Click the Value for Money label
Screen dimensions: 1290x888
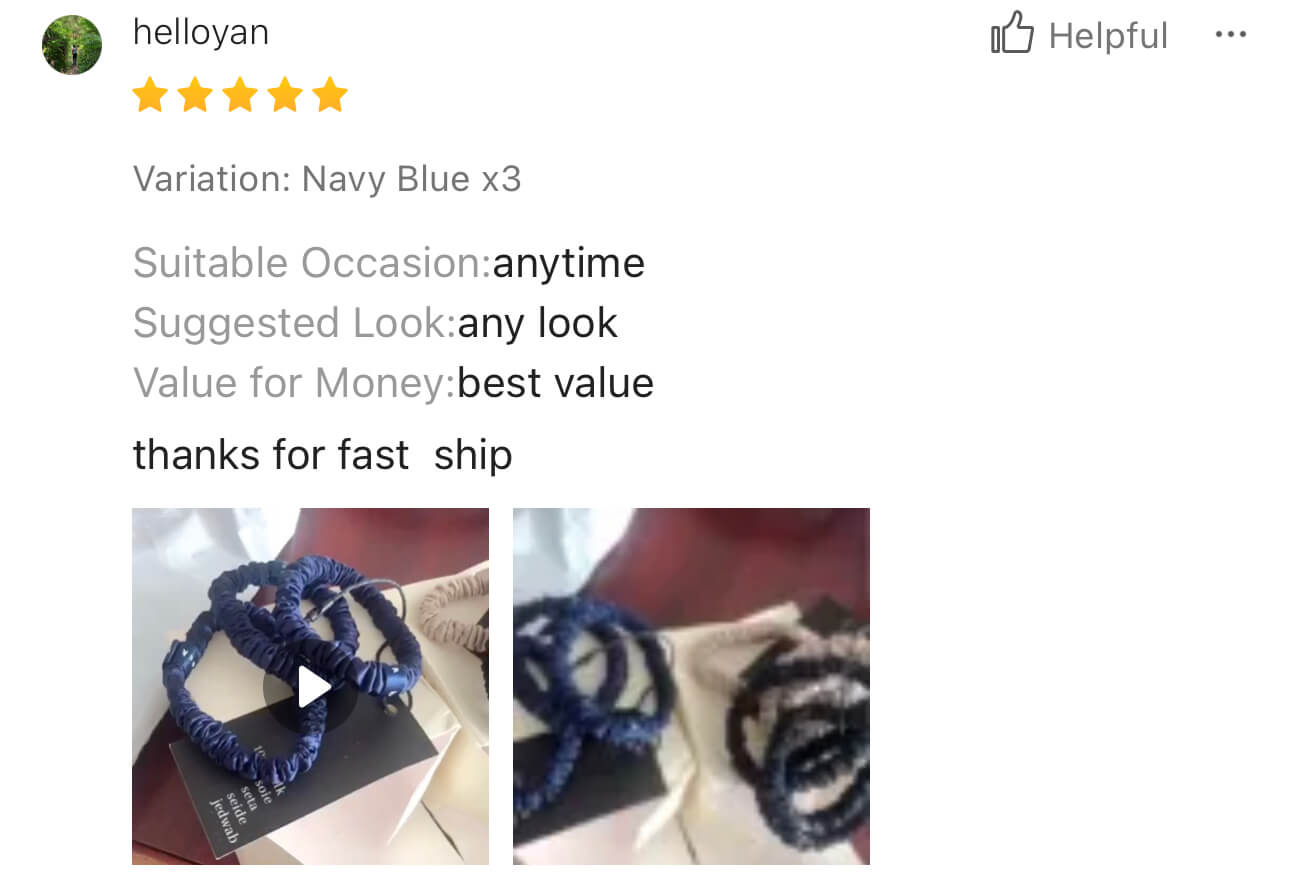click(x=295, y=383)
